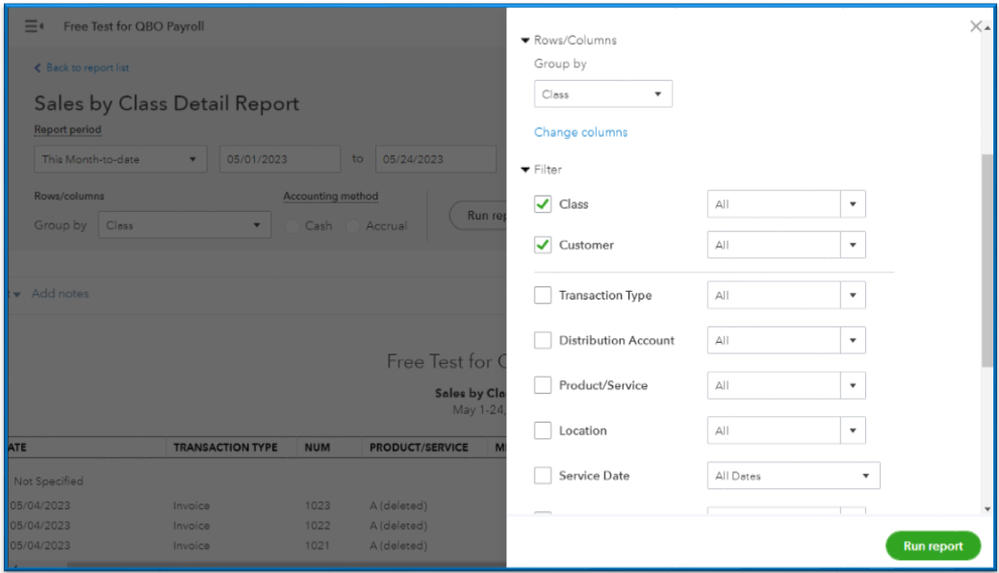Open the background Group by Class dropdown
This screenshot has width=999, height=573.
click(x=184, y=225)
